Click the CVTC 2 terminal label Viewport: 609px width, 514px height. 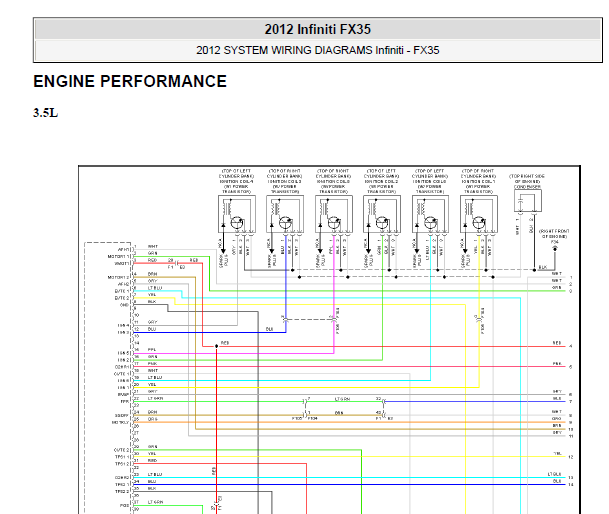click(x=122, y=450)
